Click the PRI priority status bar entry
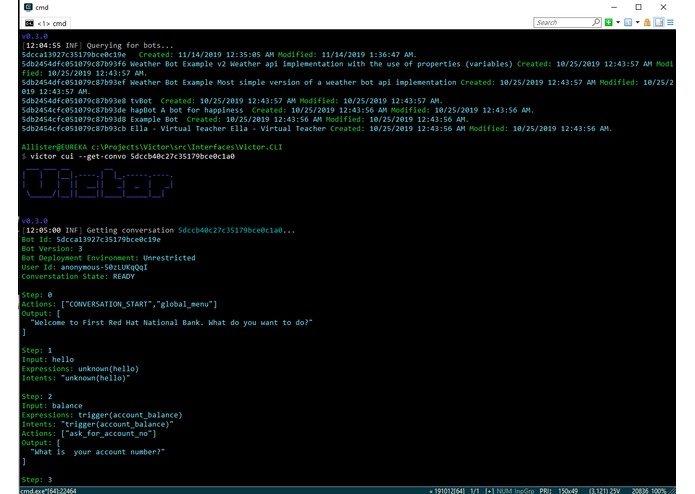695x494 pixels. pyautogui.click(x=545, y=491)
